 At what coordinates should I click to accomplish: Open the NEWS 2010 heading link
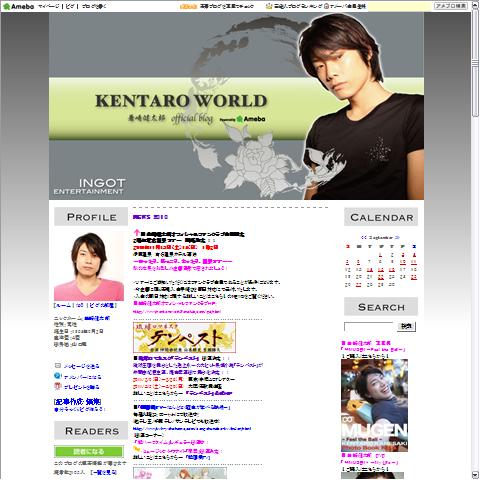[150, 217]
